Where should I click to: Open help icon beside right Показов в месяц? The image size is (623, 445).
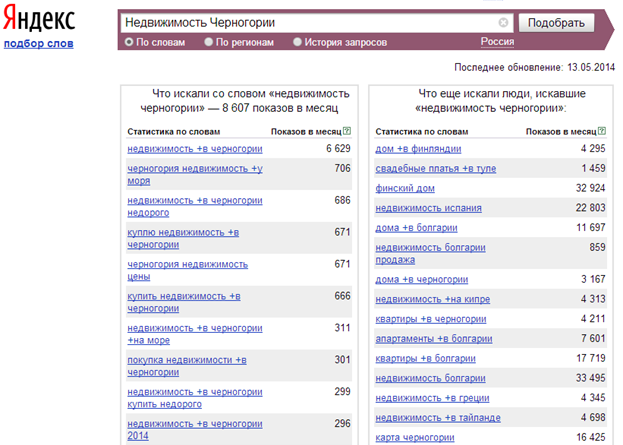point(602,131)
